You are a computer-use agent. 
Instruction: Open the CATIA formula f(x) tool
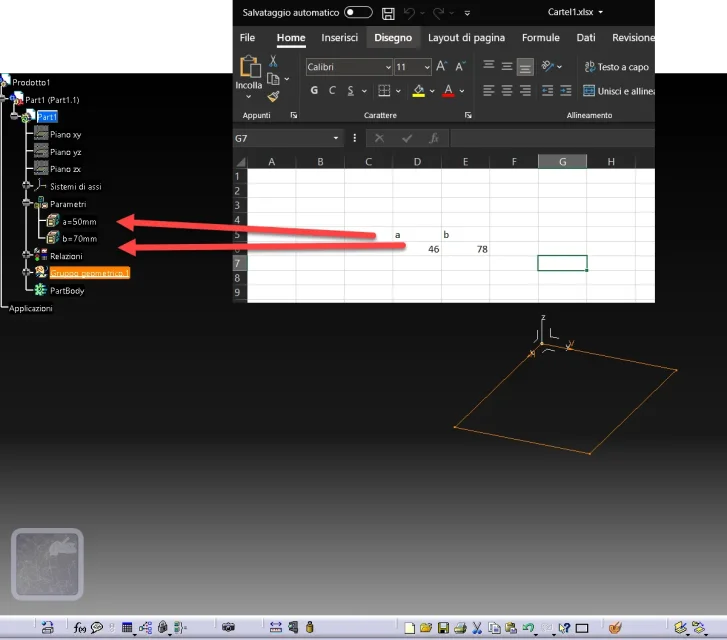80,627
